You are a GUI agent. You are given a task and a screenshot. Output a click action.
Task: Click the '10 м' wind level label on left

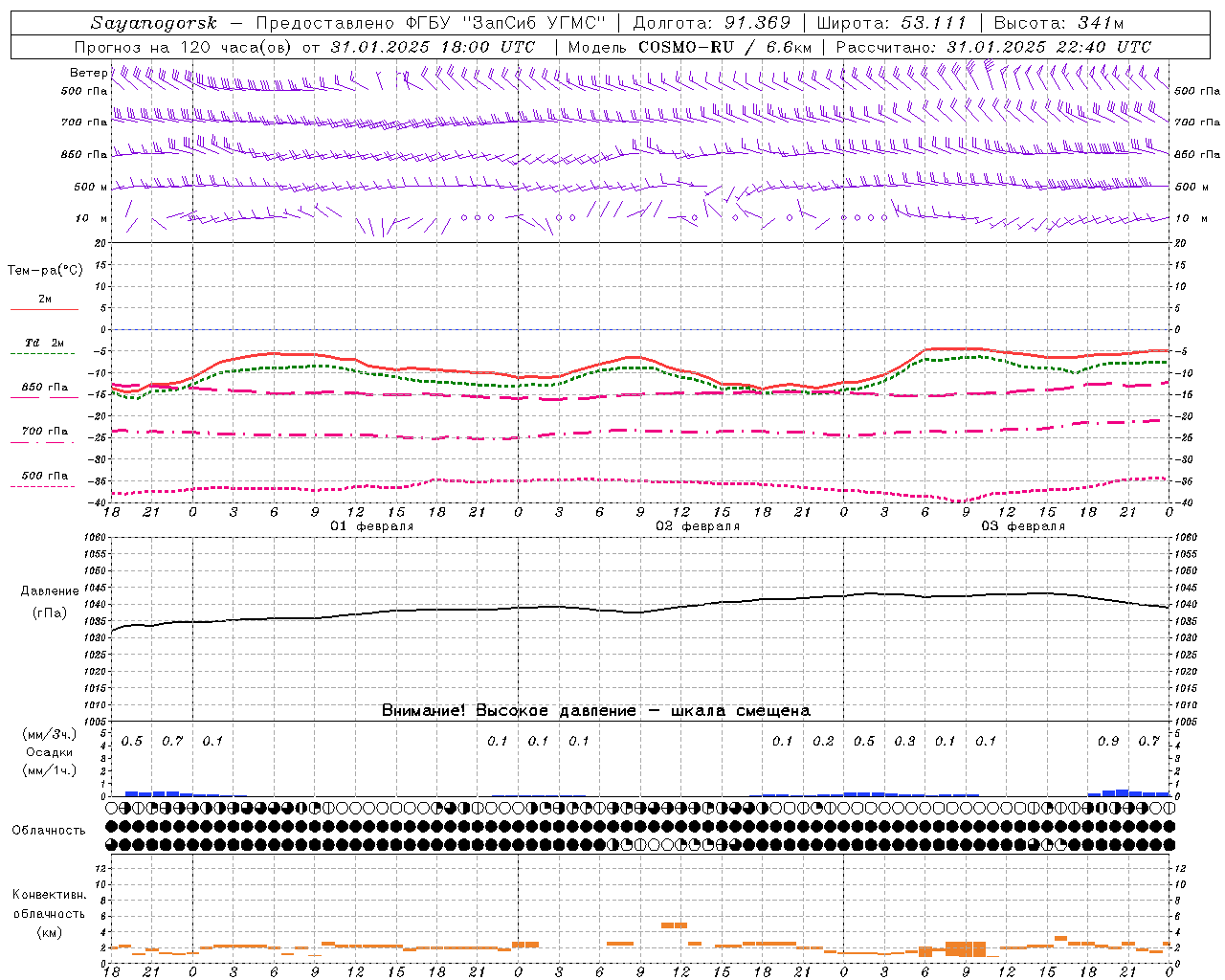[92, 219]
